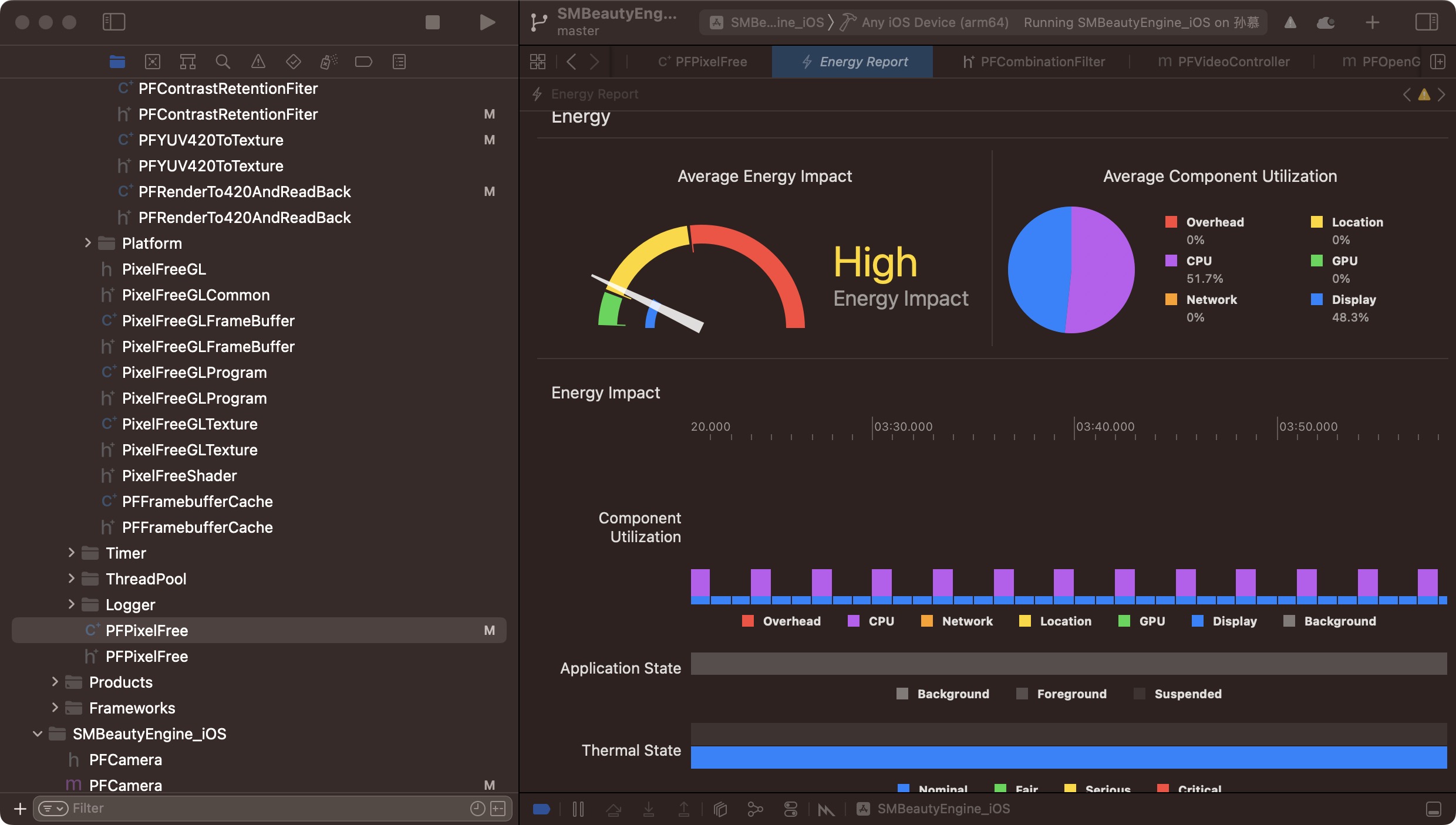Click the Debug Memory Graph icon
Image resolution: width=1456 pixels, height=825 pixels.
(755, 809)
